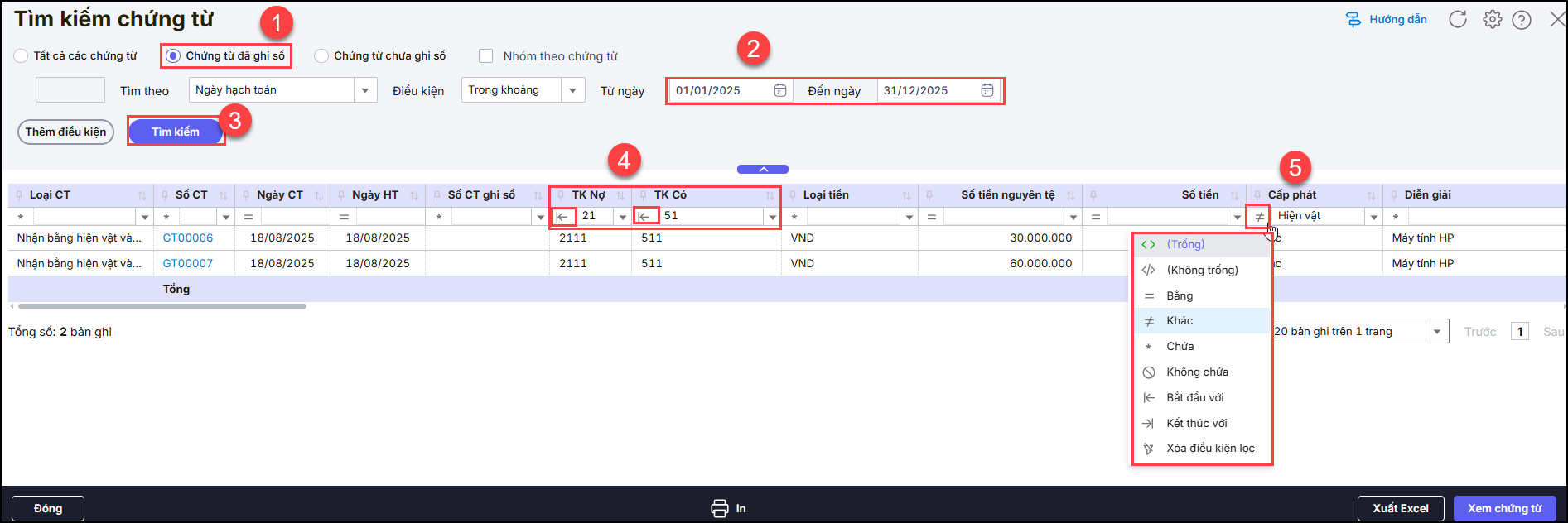Click the refresh icon in header
This screenshot has height=523, width=1568.
coord(1458,20)
